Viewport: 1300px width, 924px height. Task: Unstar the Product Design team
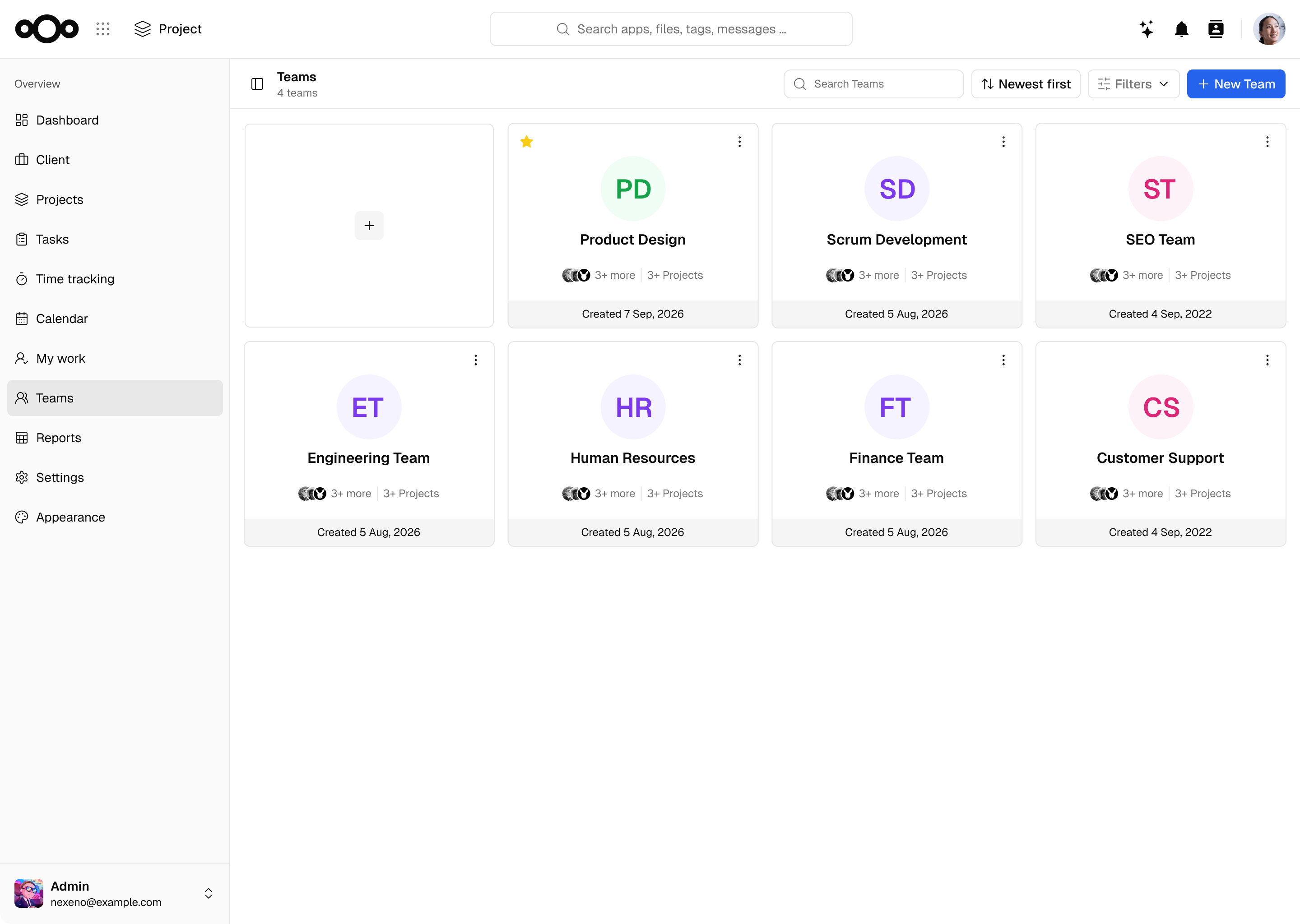click(526, 142)
